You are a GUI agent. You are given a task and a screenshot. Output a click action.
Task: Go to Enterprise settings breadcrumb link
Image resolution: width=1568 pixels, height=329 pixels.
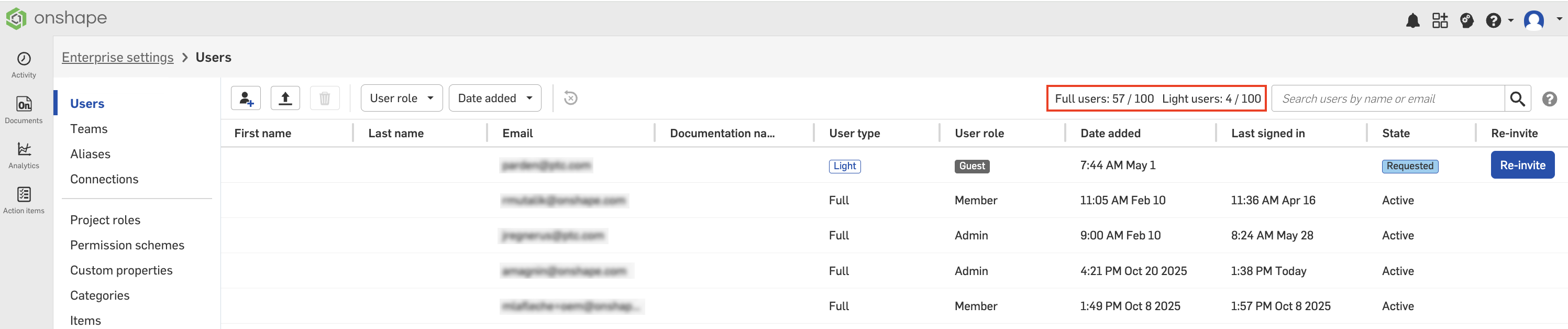click(x=117, y=57)
